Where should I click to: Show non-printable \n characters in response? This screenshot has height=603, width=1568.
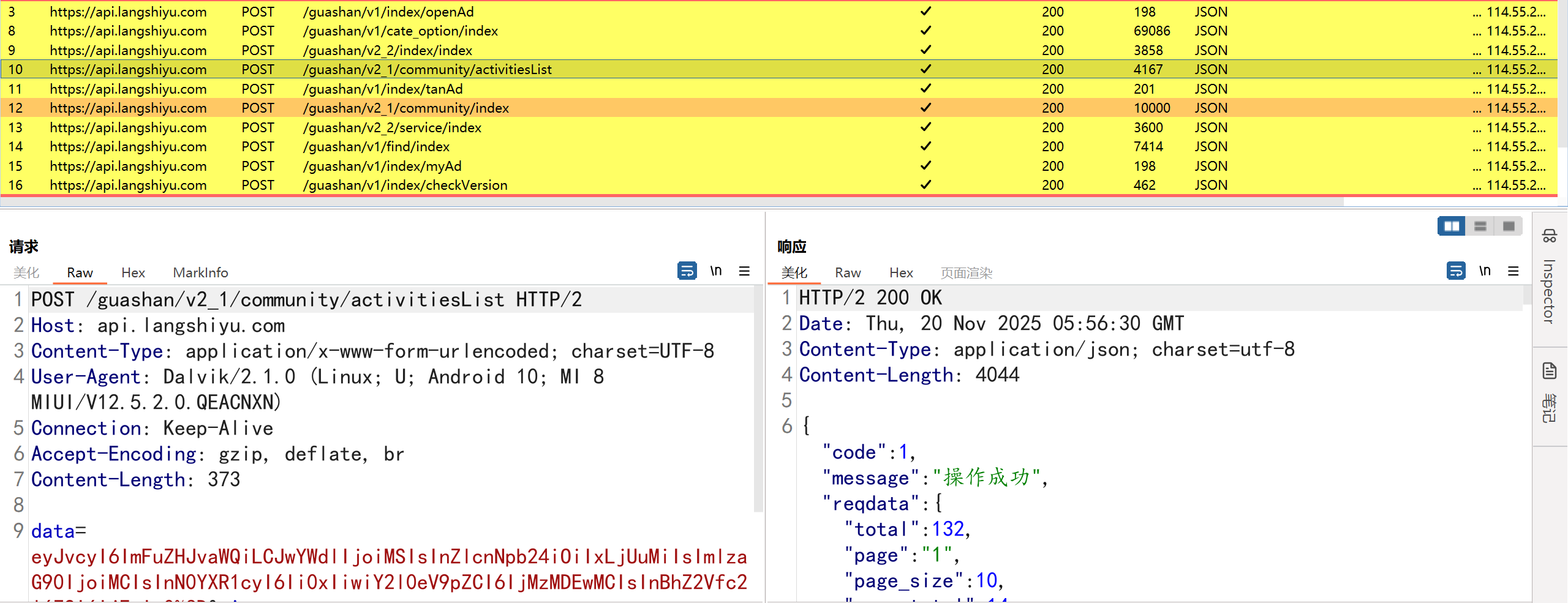(1484, 271)
